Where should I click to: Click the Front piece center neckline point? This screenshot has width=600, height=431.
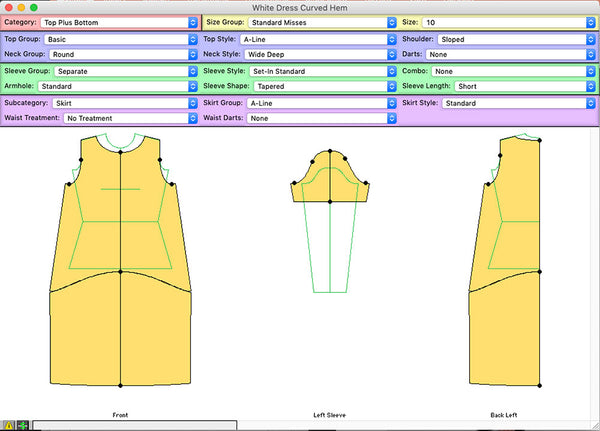(120, 152)
